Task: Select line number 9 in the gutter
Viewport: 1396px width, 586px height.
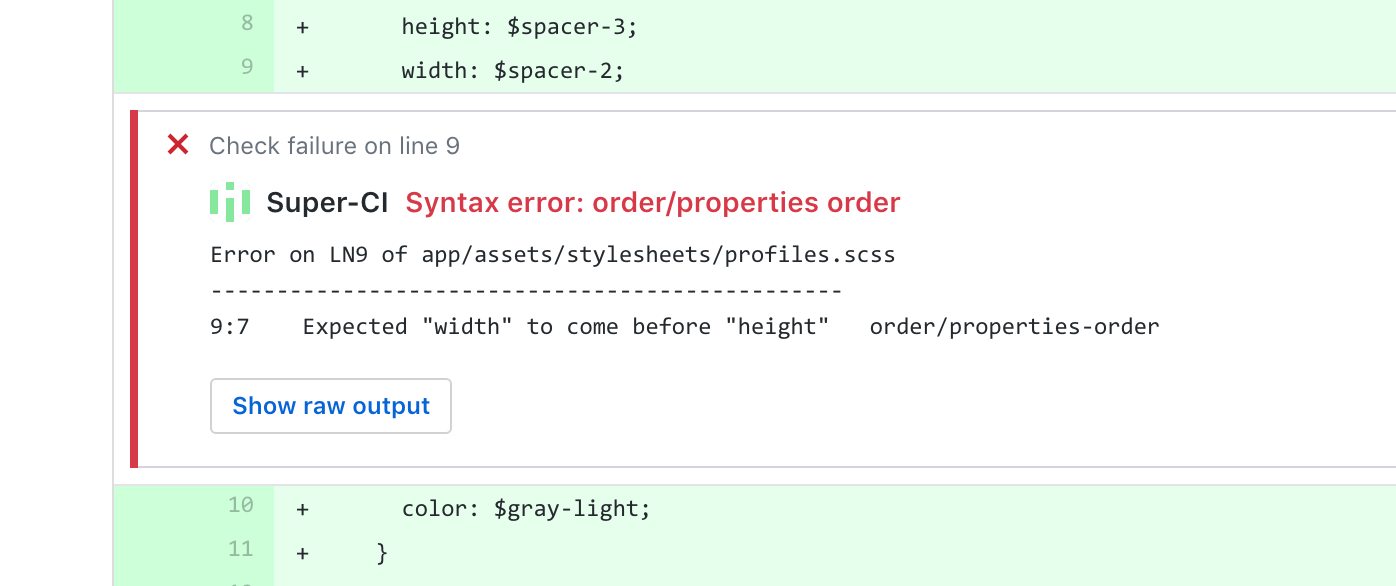Action: tap(246, 68)
